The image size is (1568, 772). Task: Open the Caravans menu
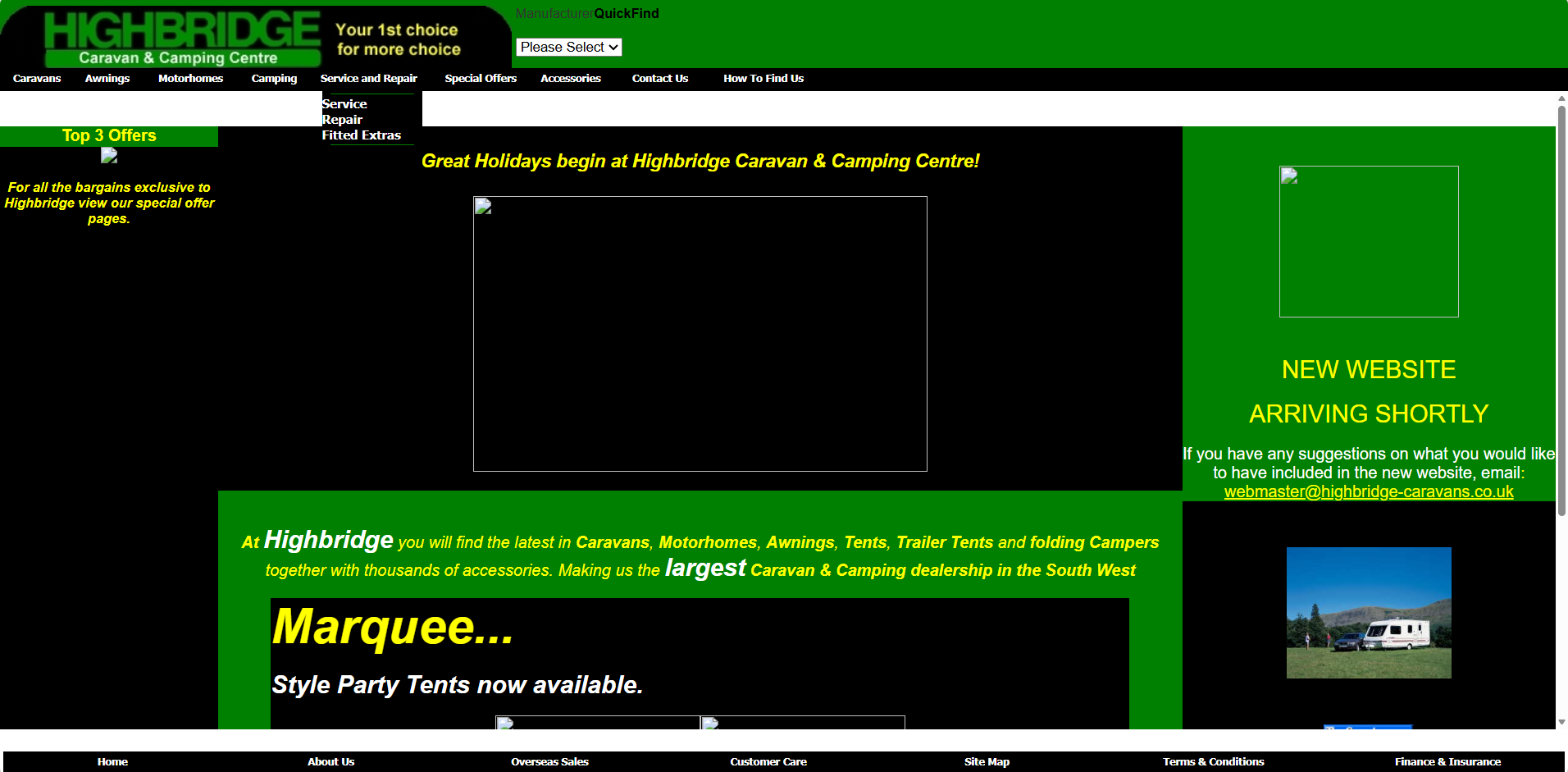click(x=37, y=79)
